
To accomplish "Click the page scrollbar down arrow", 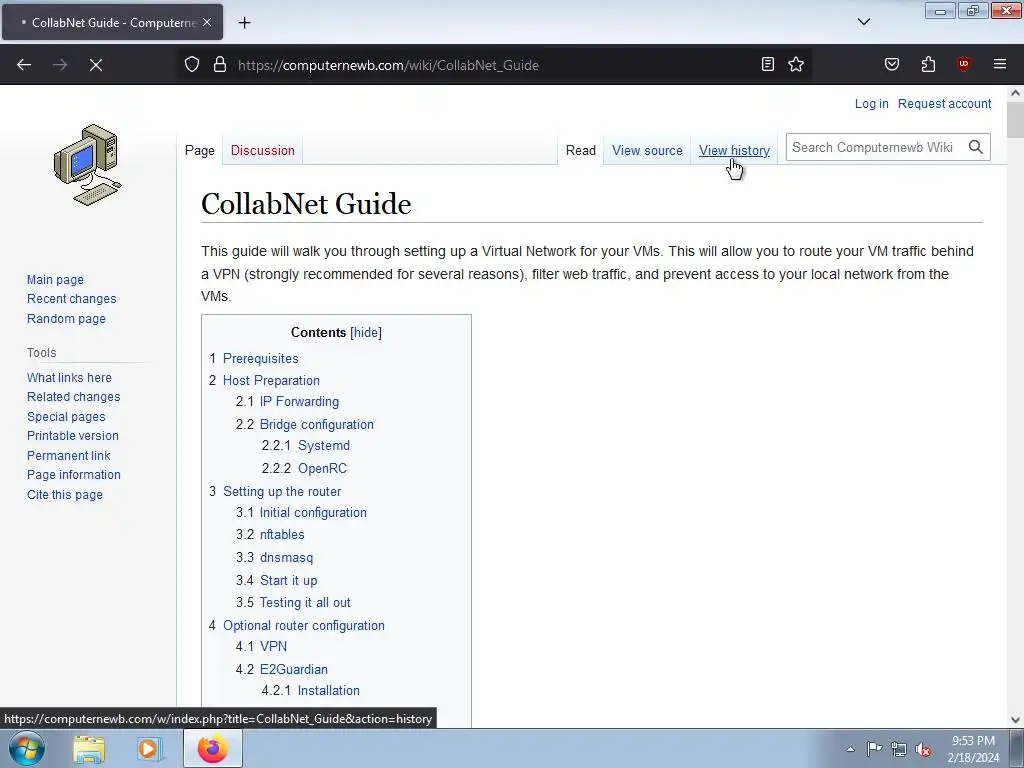I will [1016, 720].
